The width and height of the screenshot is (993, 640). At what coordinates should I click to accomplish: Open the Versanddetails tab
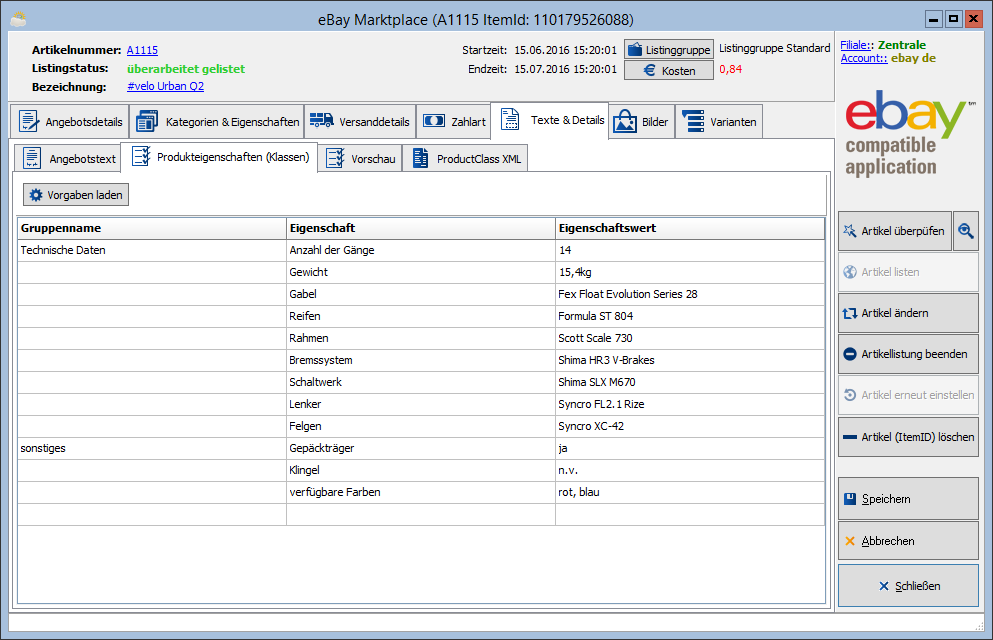tap(360, 122)
